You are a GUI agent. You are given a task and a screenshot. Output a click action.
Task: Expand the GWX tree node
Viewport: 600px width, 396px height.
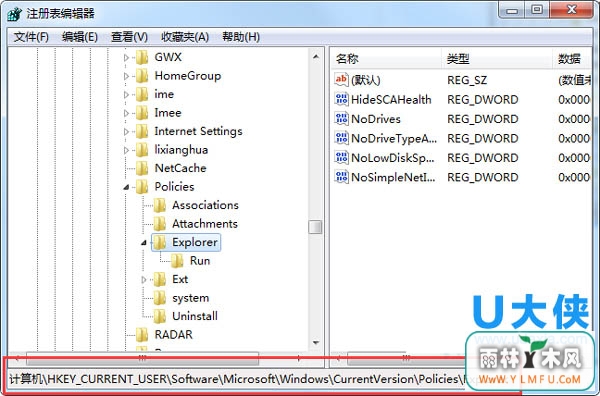pyautogui.click(x=126, y=58)
